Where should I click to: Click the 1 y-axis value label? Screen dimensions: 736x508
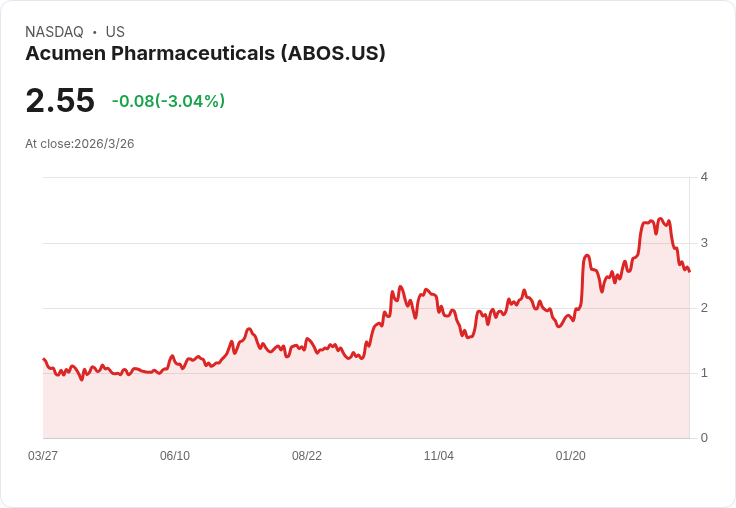point(704,373)
